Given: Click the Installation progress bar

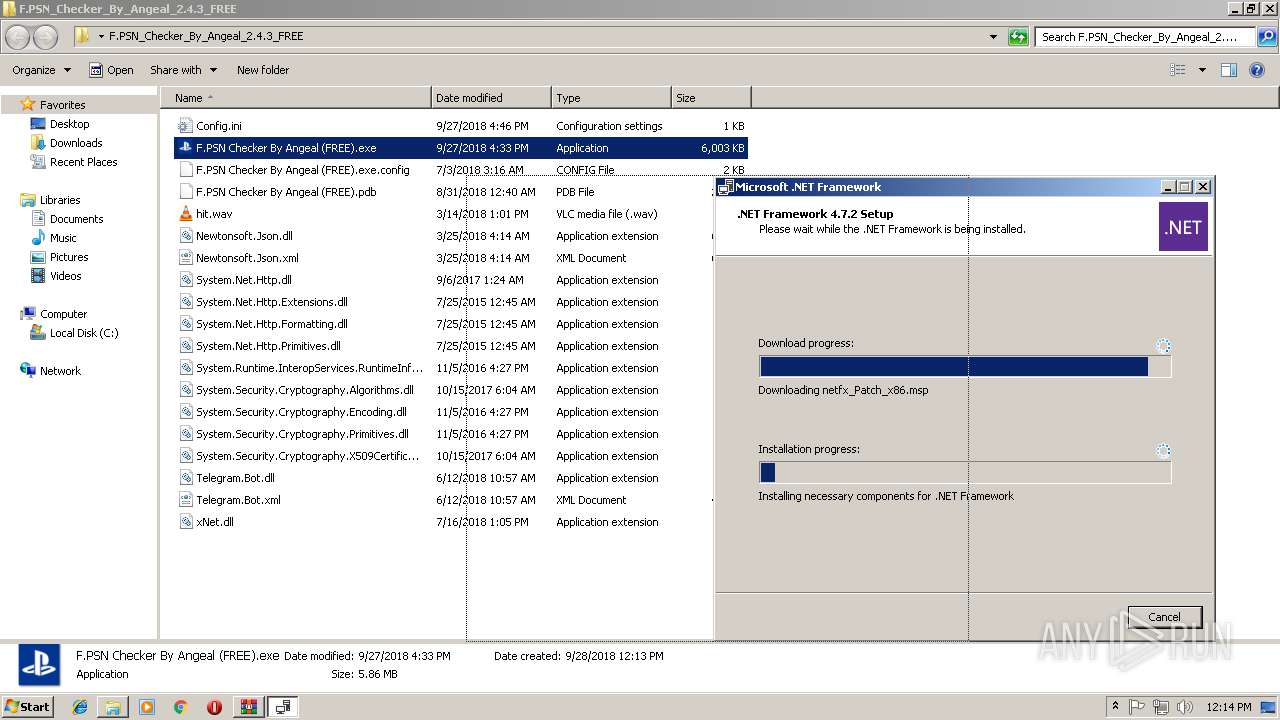Looking at the screenshot, I should (964, 472).
